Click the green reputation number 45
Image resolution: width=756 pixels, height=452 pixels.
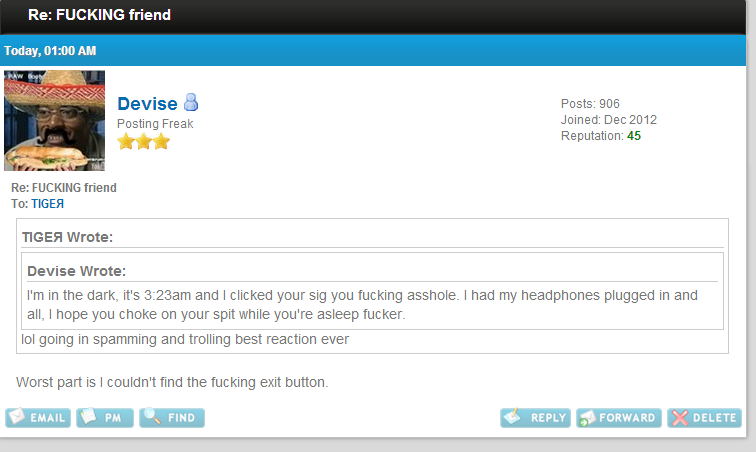[x=634, y=136]
